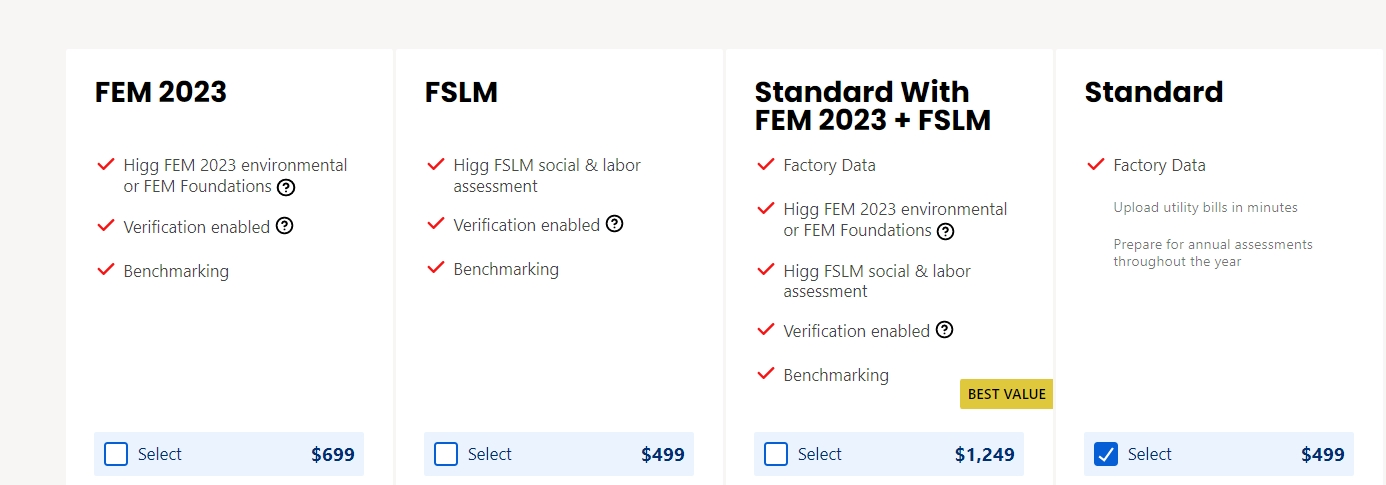Open FEM Foundations help icon in Standard With FEM 2023 + FSLM card
The width and height of the screenshot is (1386, 485).
pos(945,231)
